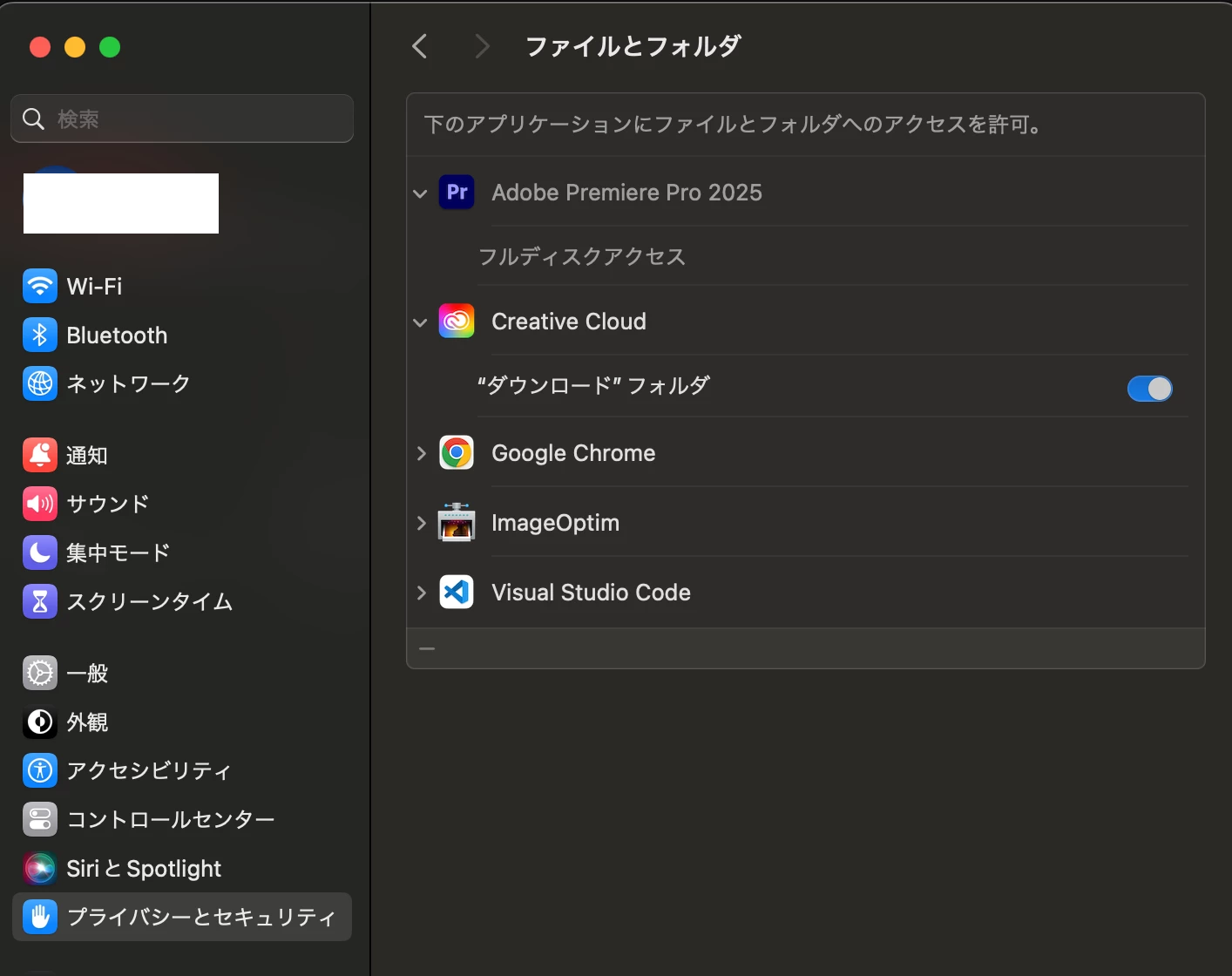The width and height of the screenshot is (1232, 976).
Task: Open コントロールセンター settings
Action: pyautogui.click(x=182, y=819)
